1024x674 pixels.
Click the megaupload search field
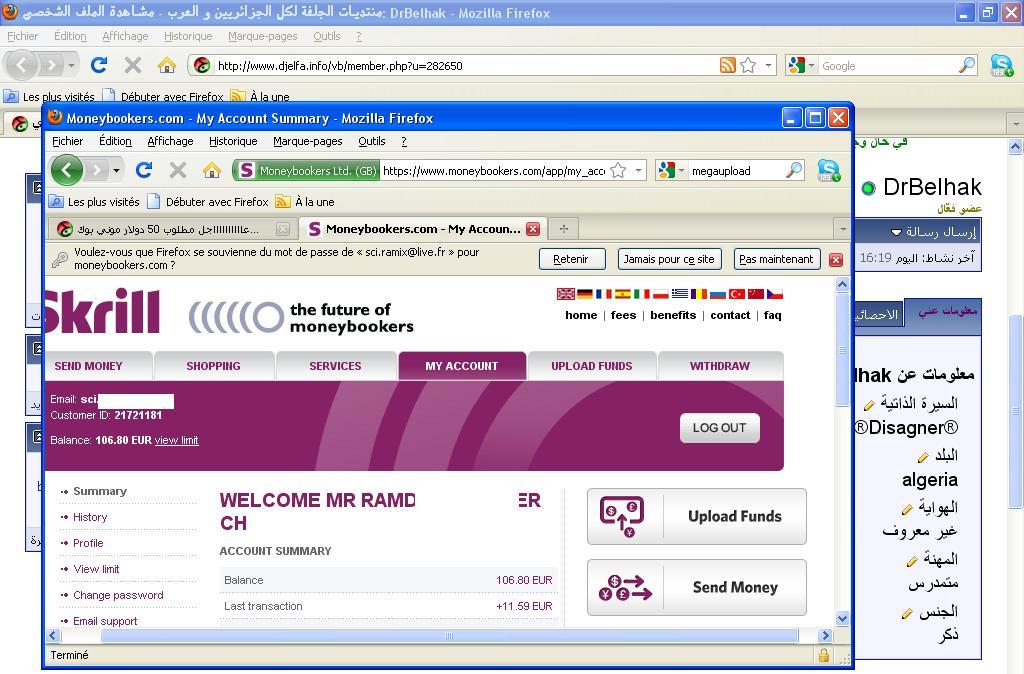point(736,170)
